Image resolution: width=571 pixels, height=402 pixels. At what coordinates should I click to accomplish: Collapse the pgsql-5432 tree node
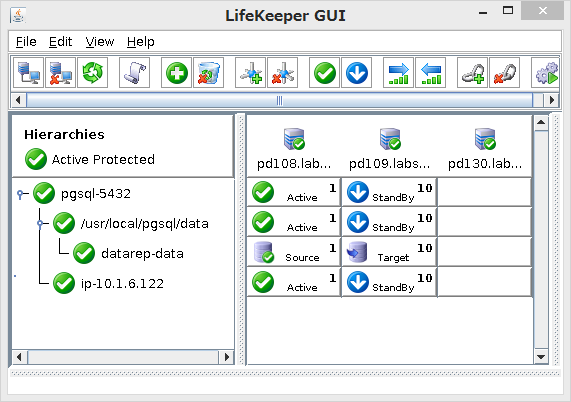(20, 194)
